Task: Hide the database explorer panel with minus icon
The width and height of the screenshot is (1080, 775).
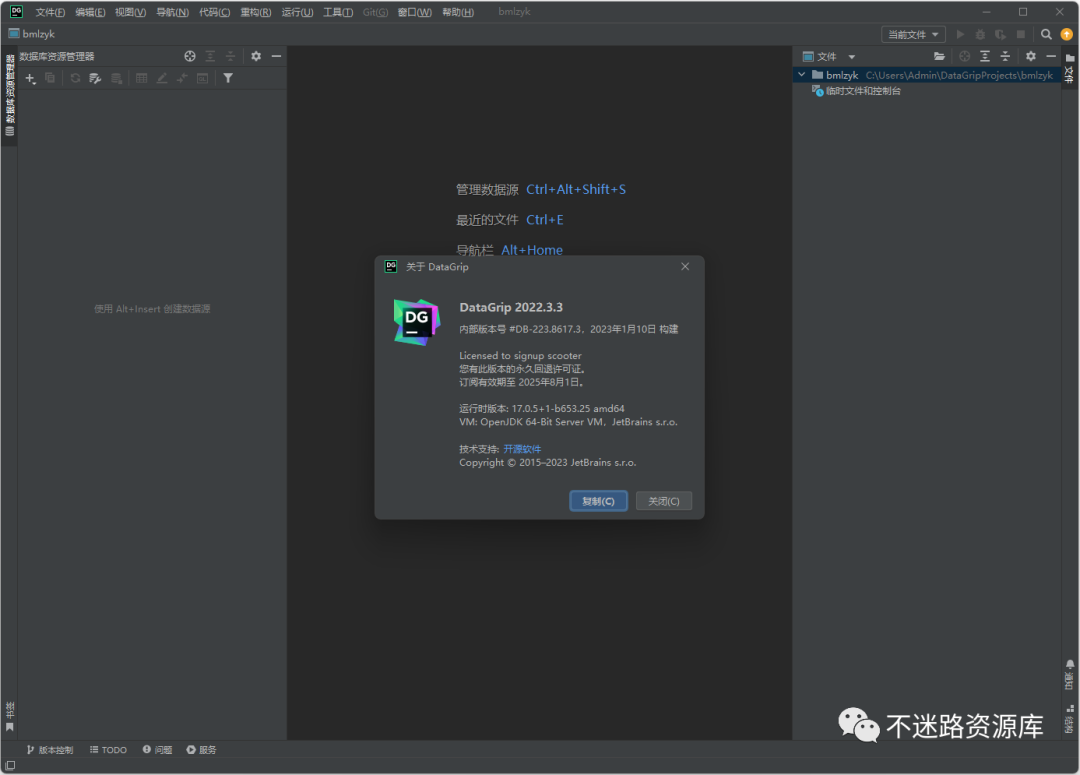Action: point(276,56)
